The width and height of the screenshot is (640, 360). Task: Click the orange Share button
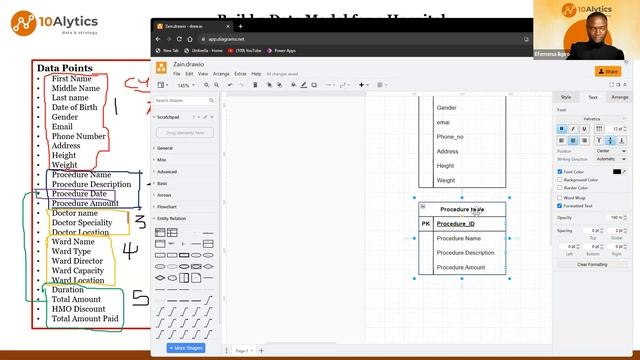point(608,71)
